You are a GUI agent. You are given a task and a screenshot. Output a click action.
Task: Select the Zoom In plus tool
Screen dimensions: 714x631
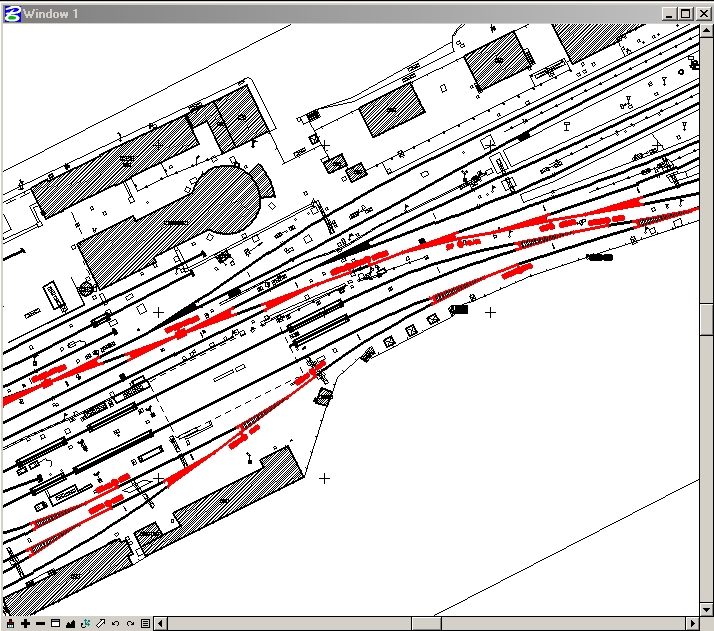[x=25, y=624]
